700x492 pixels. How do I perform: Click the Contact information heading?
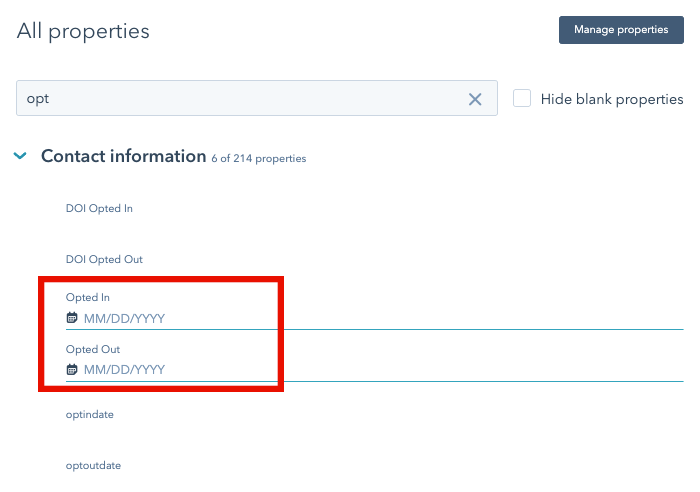pos(124,156)
